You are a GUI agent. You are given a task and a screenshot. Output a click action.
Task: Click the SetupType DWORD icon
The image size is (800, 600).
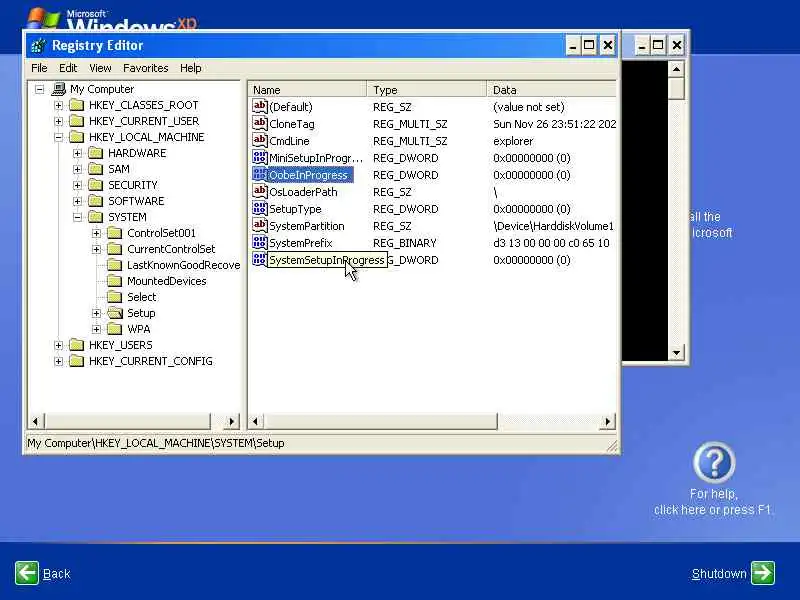[x=260, y=208]
